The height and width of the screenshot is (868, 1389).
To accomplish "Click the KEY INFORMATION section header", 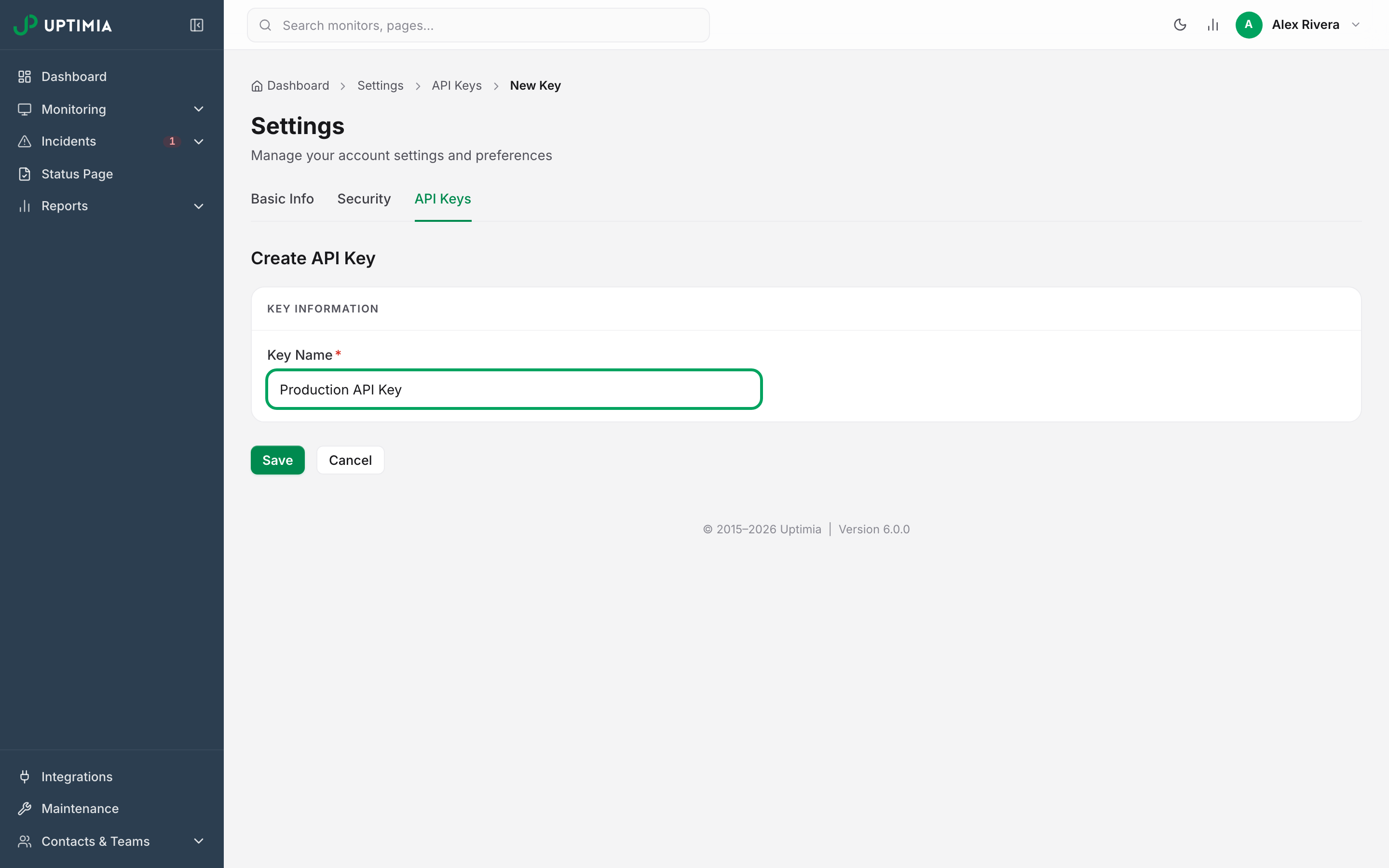I will (323, 309).
